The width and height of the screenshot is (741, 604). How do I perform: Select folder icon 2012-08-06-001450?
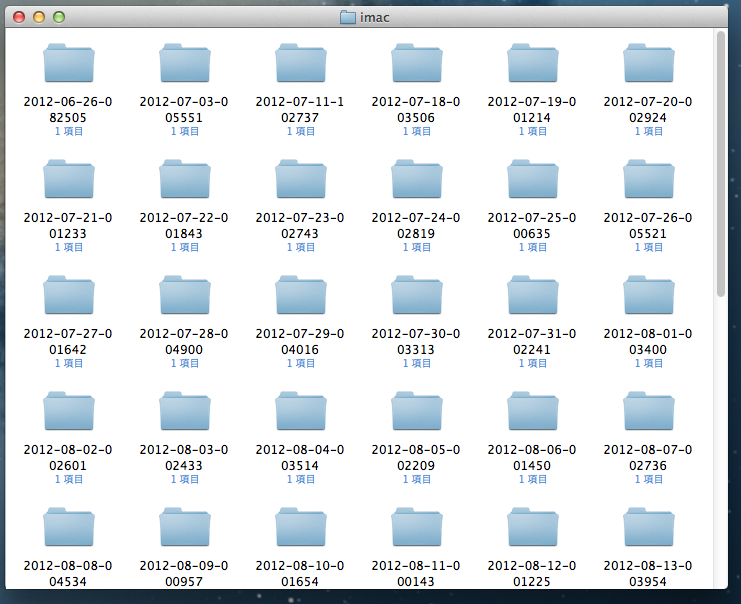point(533,411)
